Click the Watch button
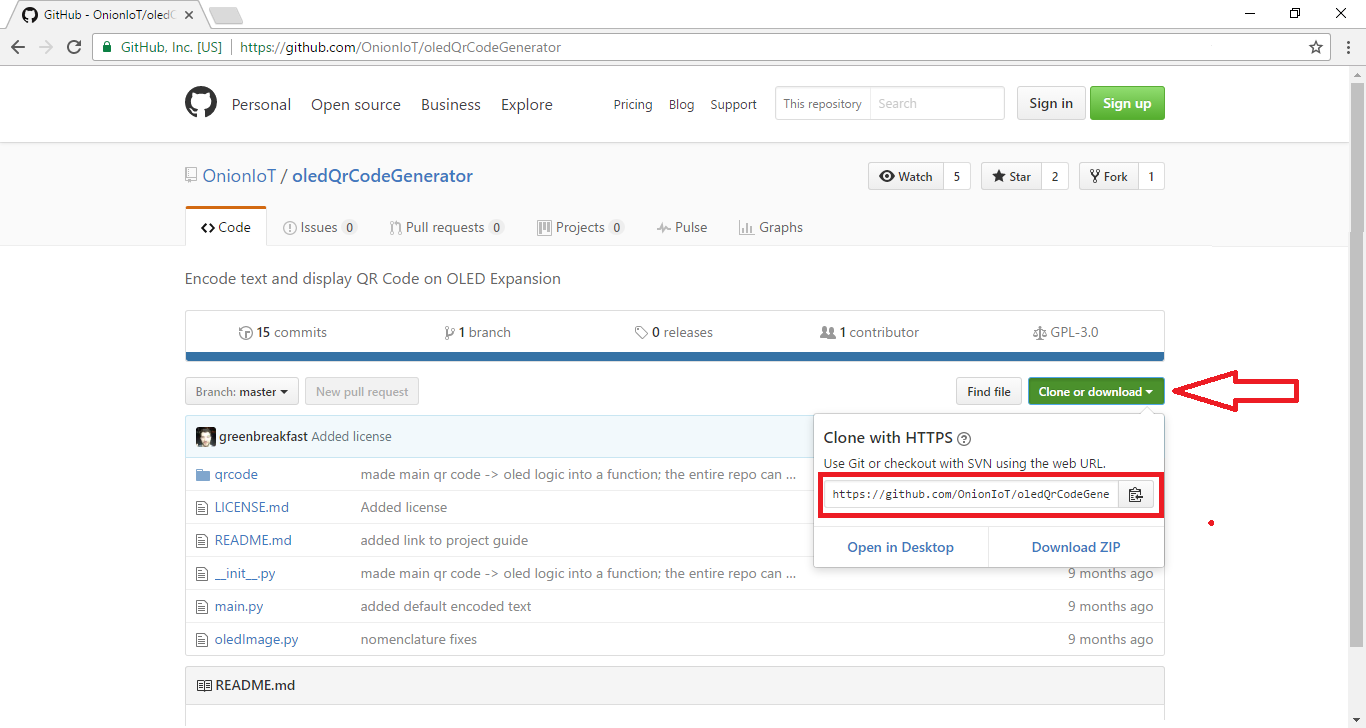Viewport: 1366px width, 728px height. [x=905, y=176]
